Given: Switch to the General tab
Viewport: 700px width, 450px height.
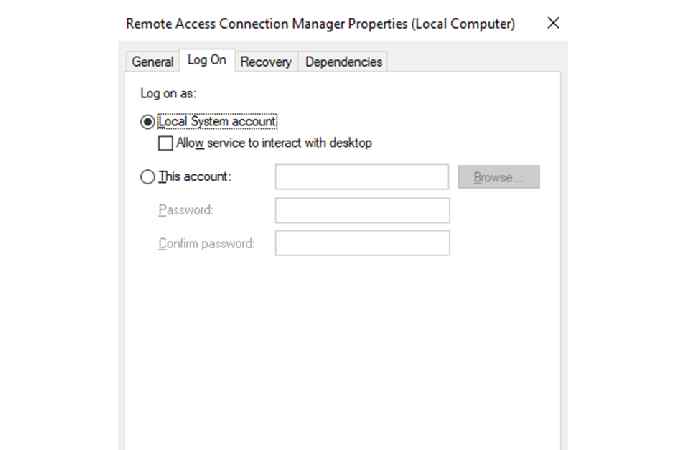Looking at the screenshot, I should coord(152,62).
